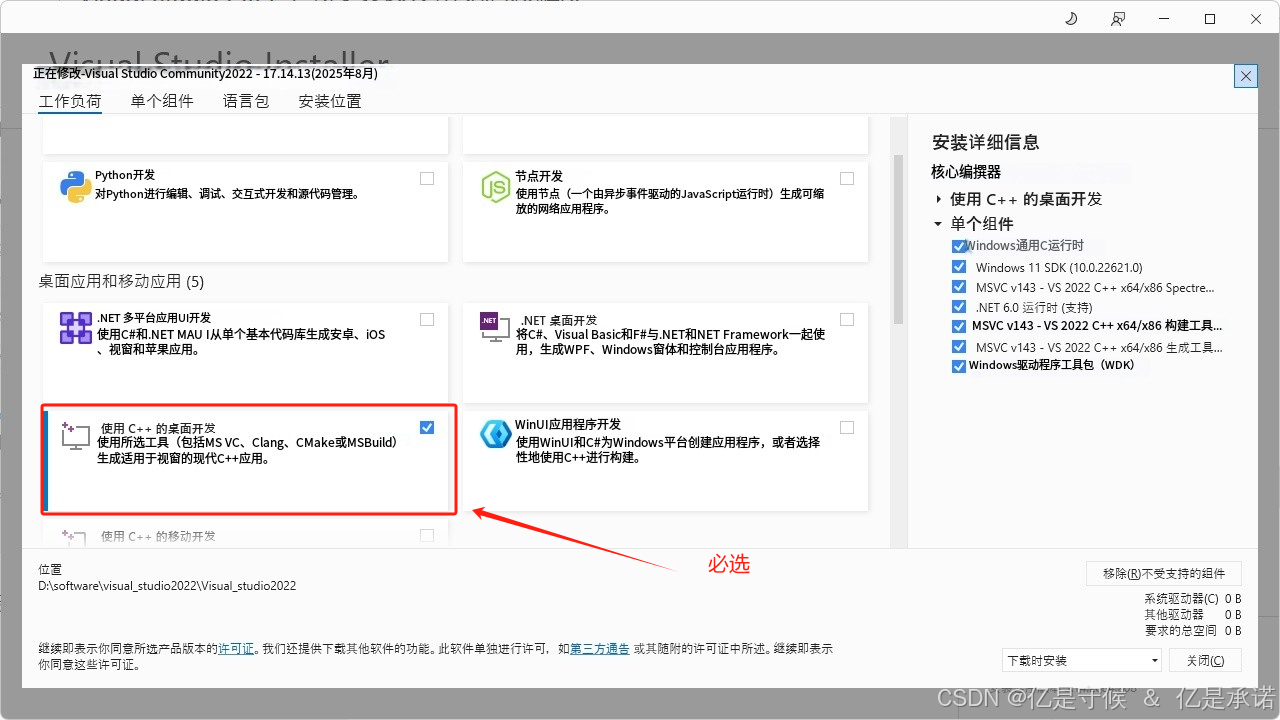The image size is (1280, 720).
Task: Click the 核心编撰器 label
Action: [966, 172]
